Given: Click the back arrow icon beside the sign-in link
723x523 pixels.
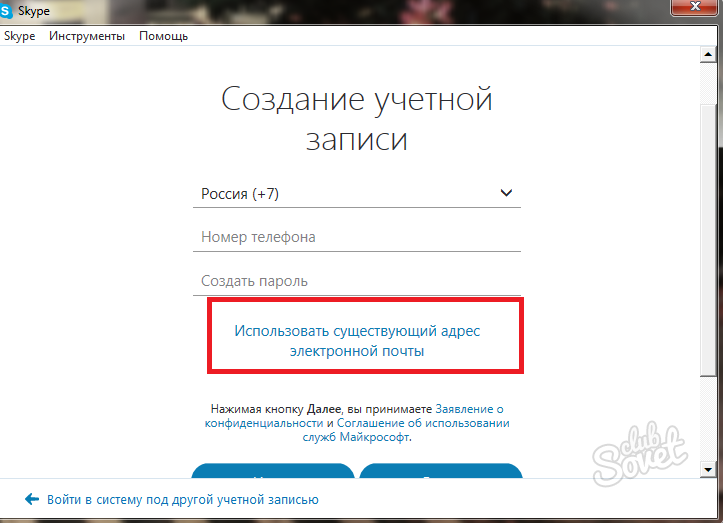Looking at the screenshot, I should pos(32,499).
